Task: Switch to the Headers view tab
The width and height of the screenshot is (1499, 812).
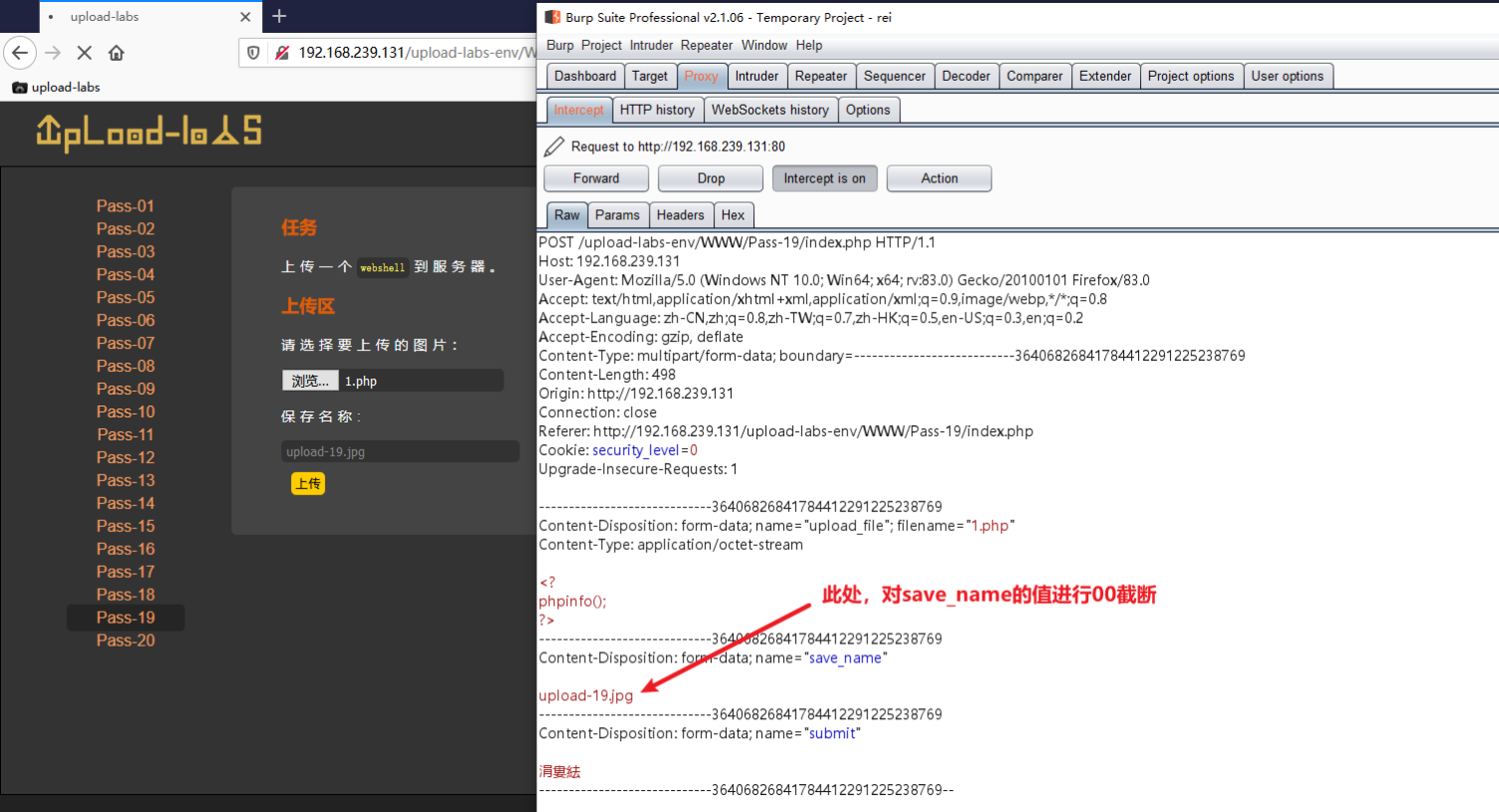Action: [x=681, y=215]
